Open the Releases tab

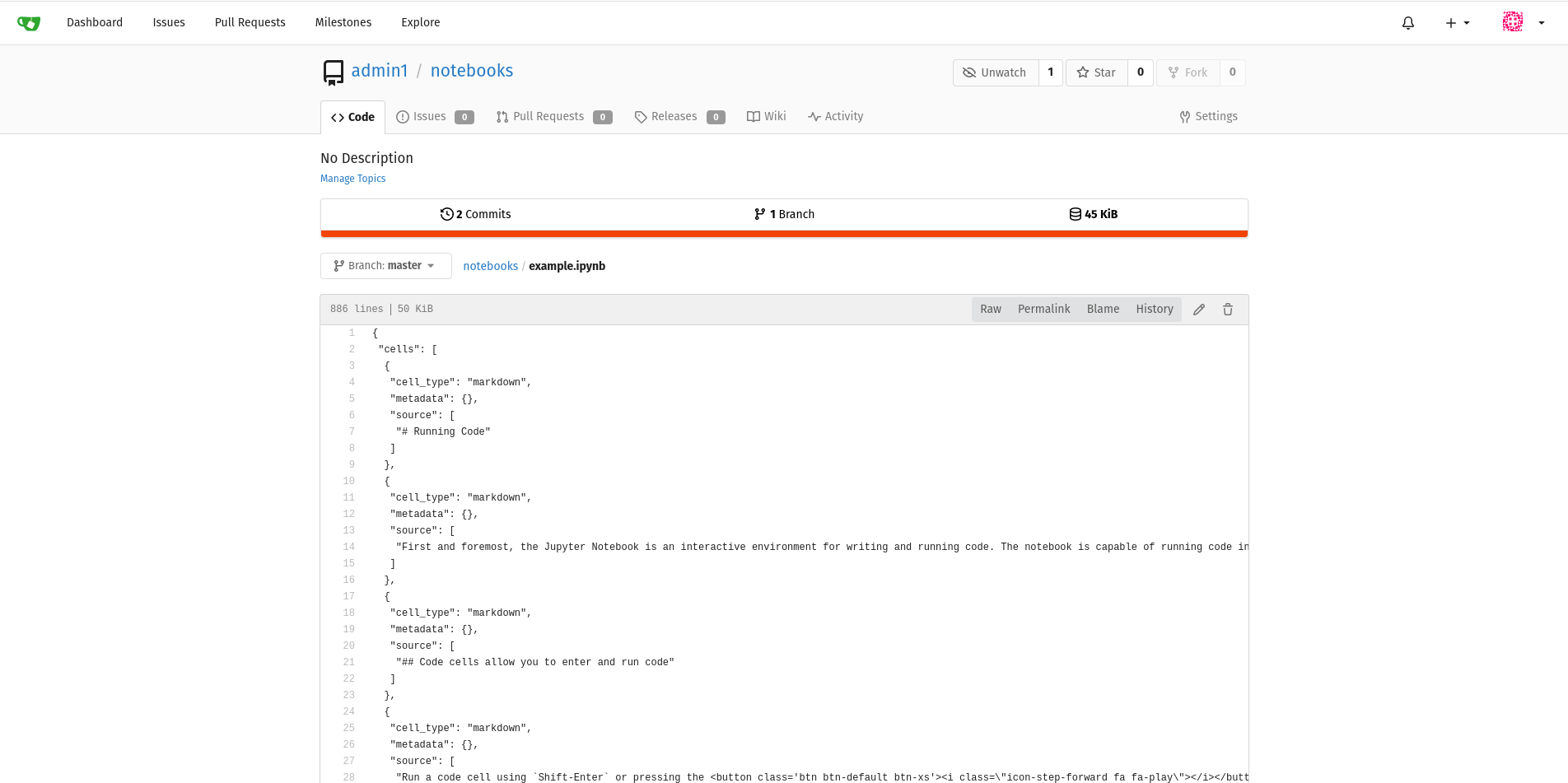(679, 117)
